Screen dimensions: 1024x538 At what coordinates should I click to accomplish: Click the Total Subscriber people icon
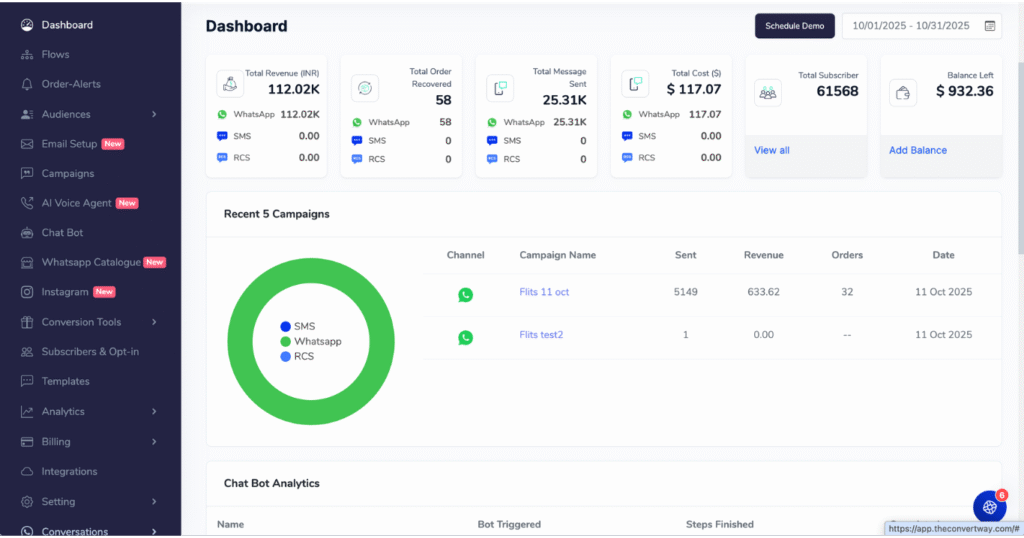click(768, 92)
